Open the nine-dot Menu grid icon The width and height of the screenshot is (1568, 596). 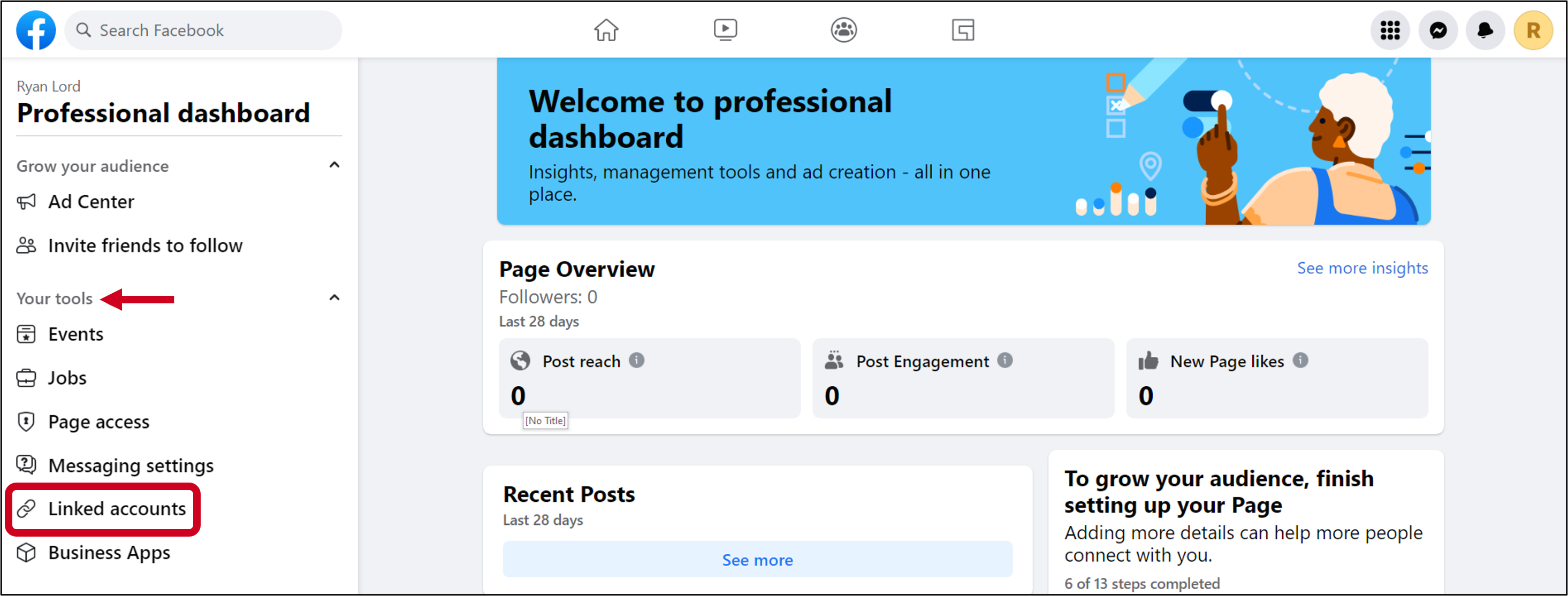[1390, 30]
